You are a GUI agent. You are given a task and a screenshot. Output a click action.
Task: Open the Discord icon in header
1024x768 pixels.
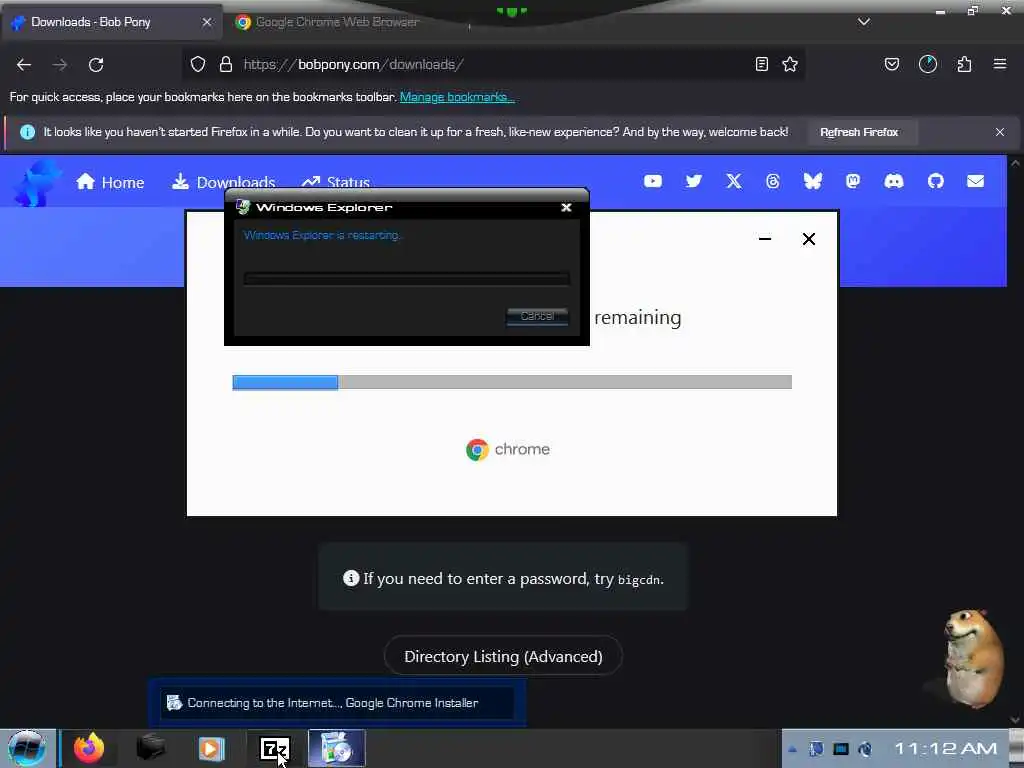point(893,181)
